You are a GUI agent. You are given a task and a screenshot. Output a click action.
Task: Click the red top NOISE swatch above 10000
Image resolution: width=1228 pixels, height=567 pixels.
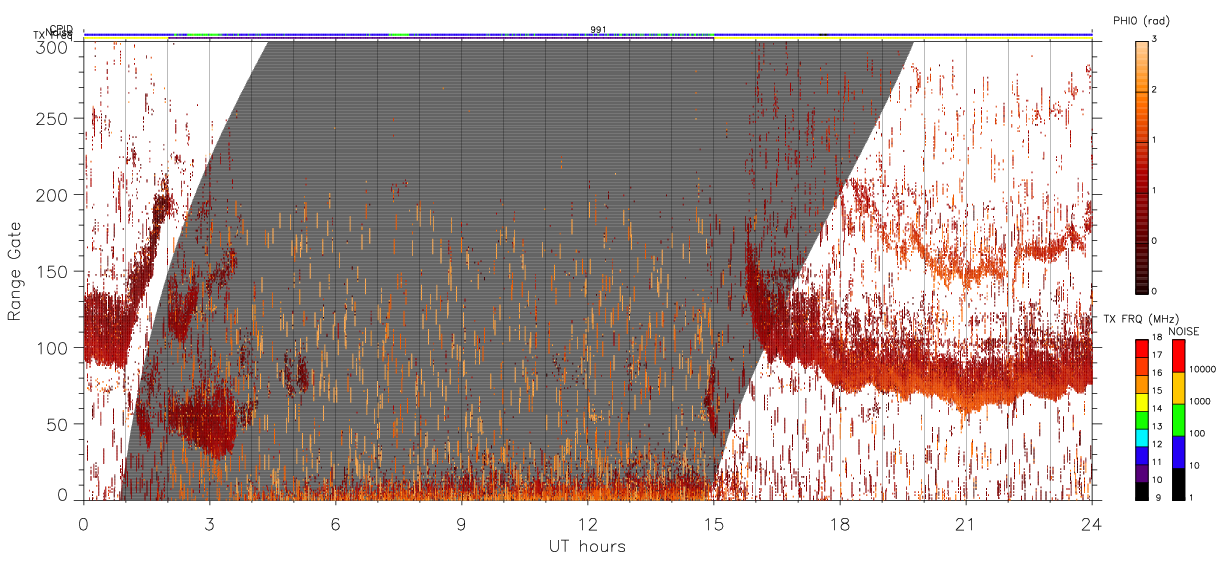coord(1178,356)
